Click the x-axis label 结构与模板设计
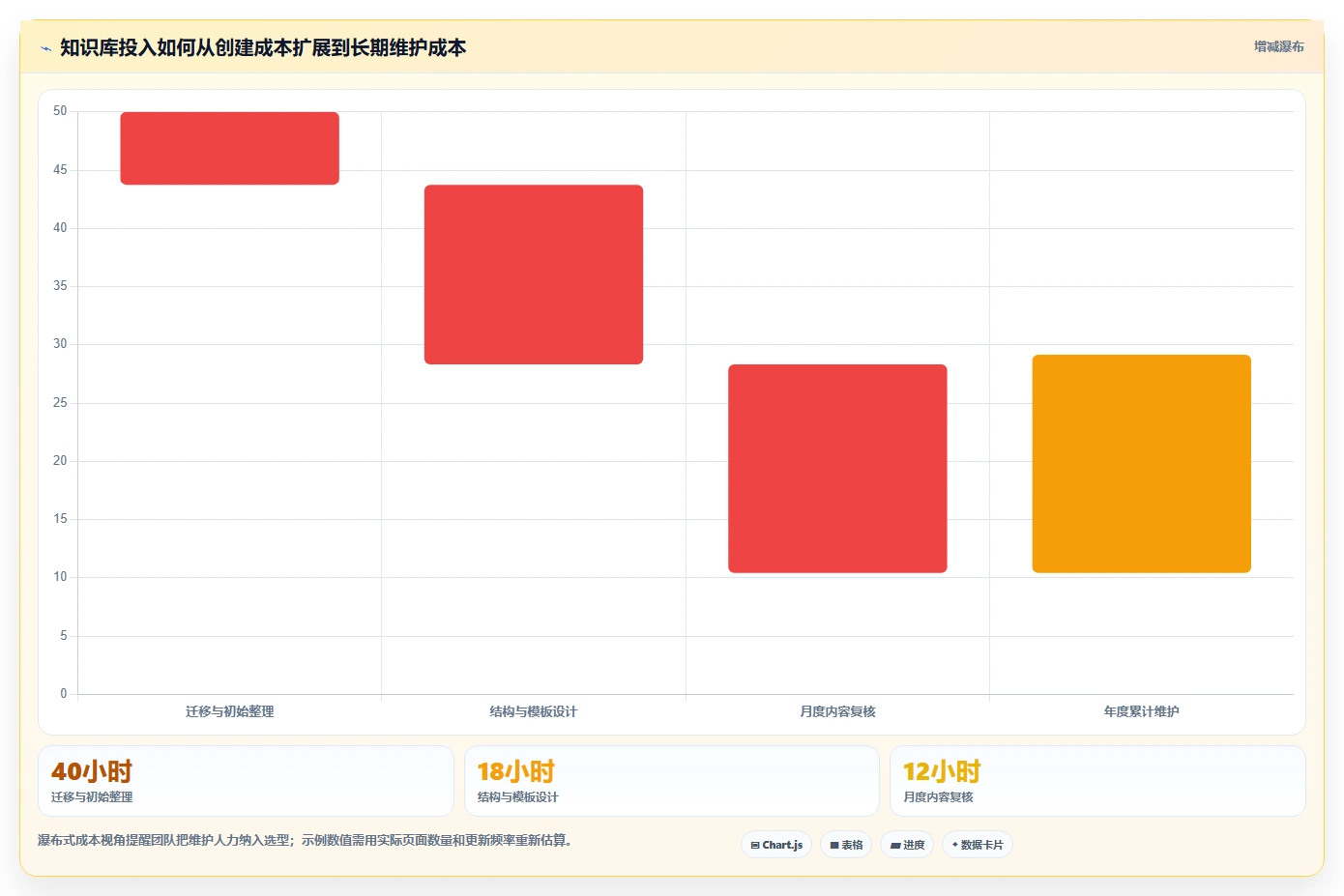The height and width of the screenshot is (896, 1344). pyautogui.click(x=534, y=711)
